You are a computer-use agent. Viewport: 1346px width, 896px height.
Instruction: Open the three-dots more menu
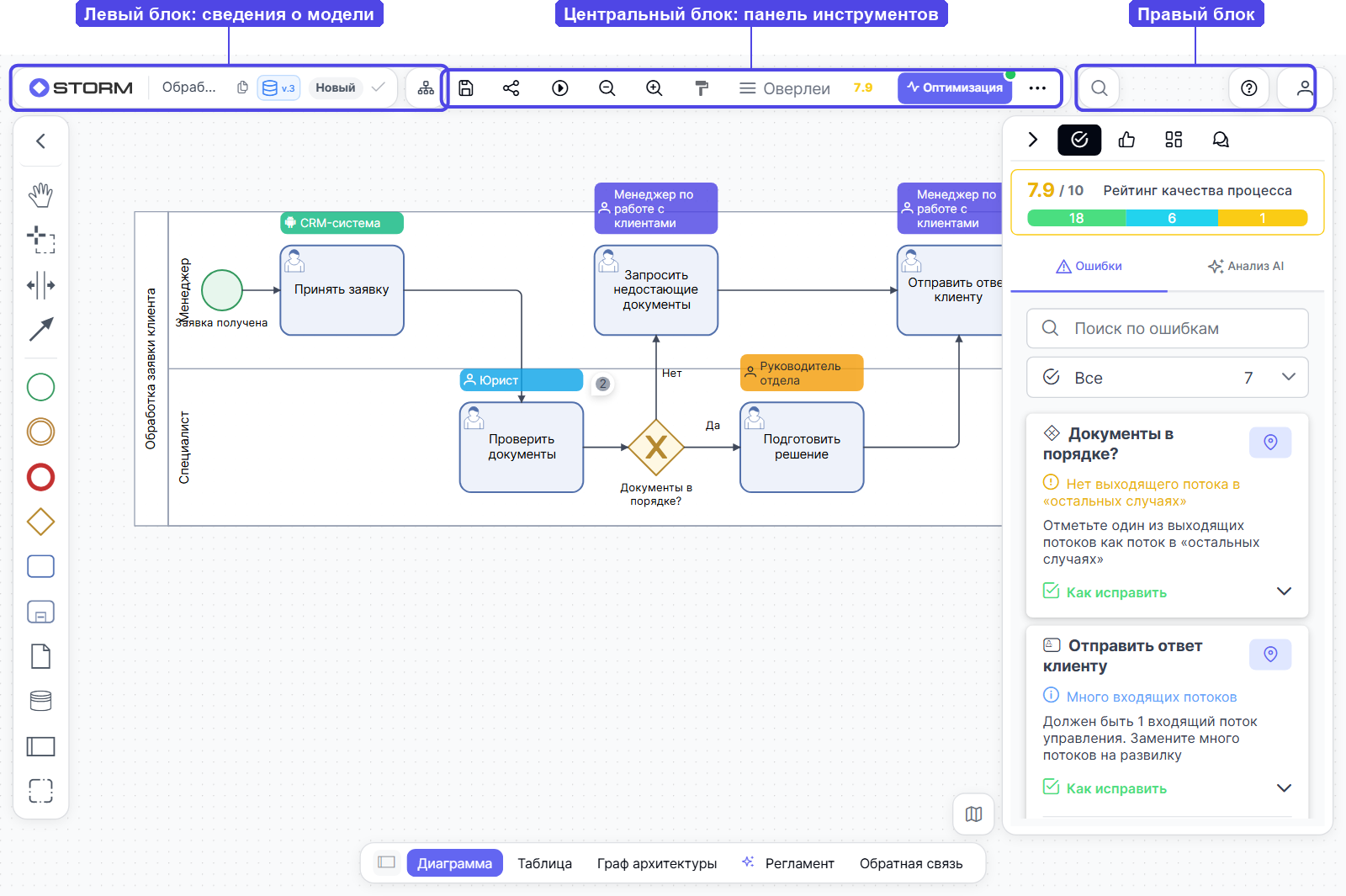(x=1037, y=88)
